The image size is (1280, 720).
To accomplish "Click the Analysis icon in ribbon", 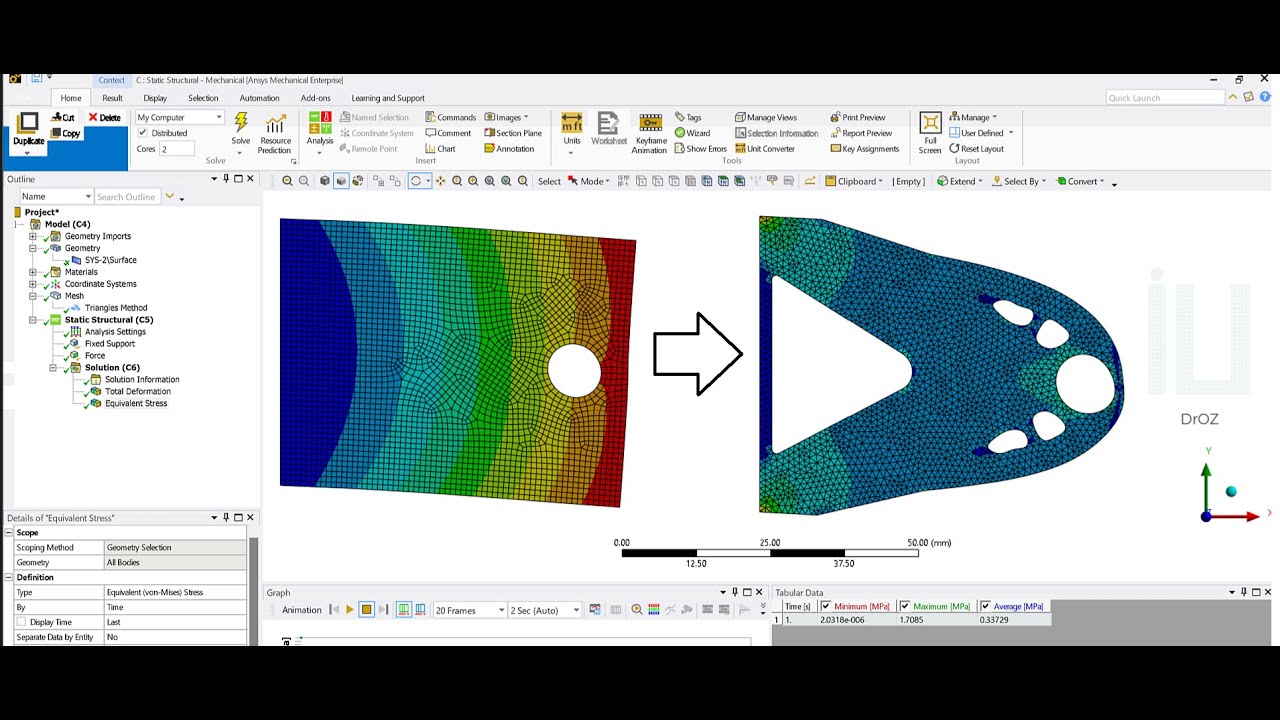I will click(x=320, y=123).
